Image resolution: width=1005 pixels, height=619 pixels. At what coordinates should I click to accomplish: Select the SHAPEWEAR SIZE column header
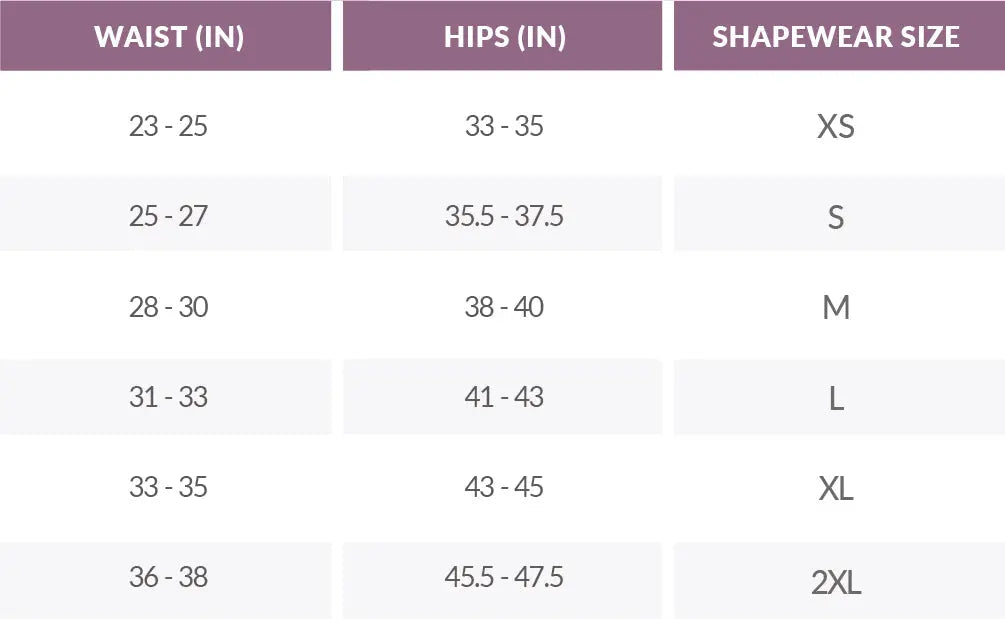click(836, 37)
